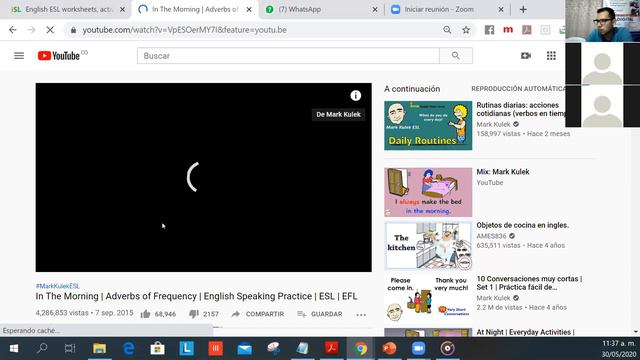Open Zoom from the taskbar
This screenshot has width=640, height=360.
(x=418, y=348)
